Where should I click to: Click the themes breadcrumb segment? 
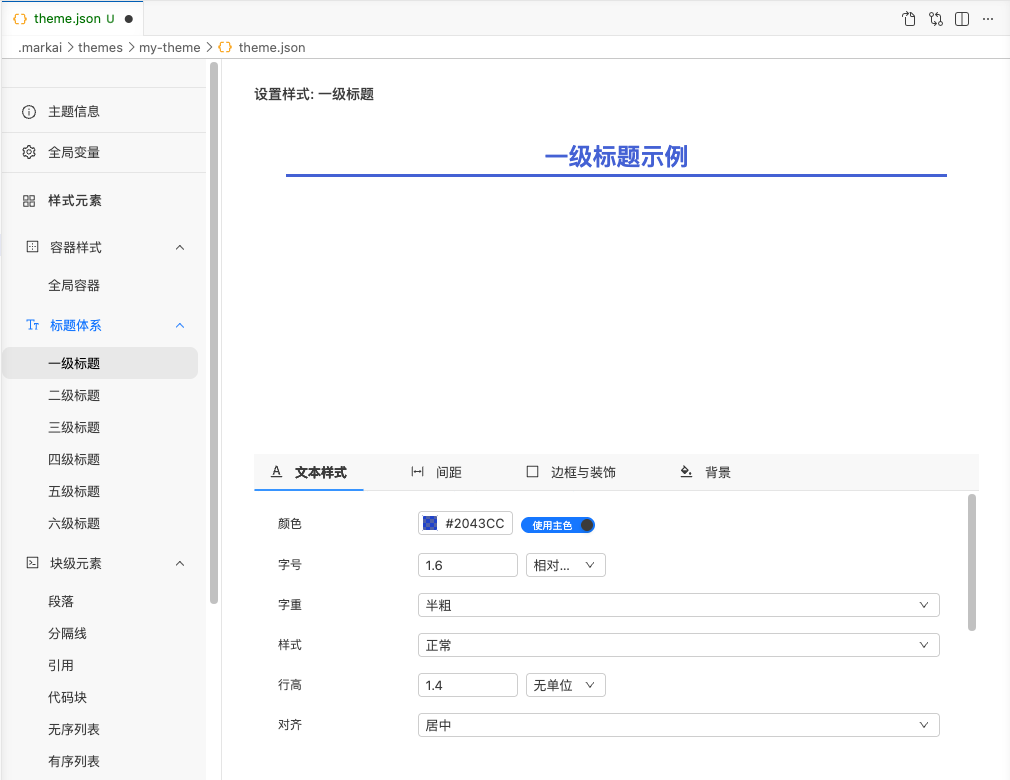pos(100,48)
